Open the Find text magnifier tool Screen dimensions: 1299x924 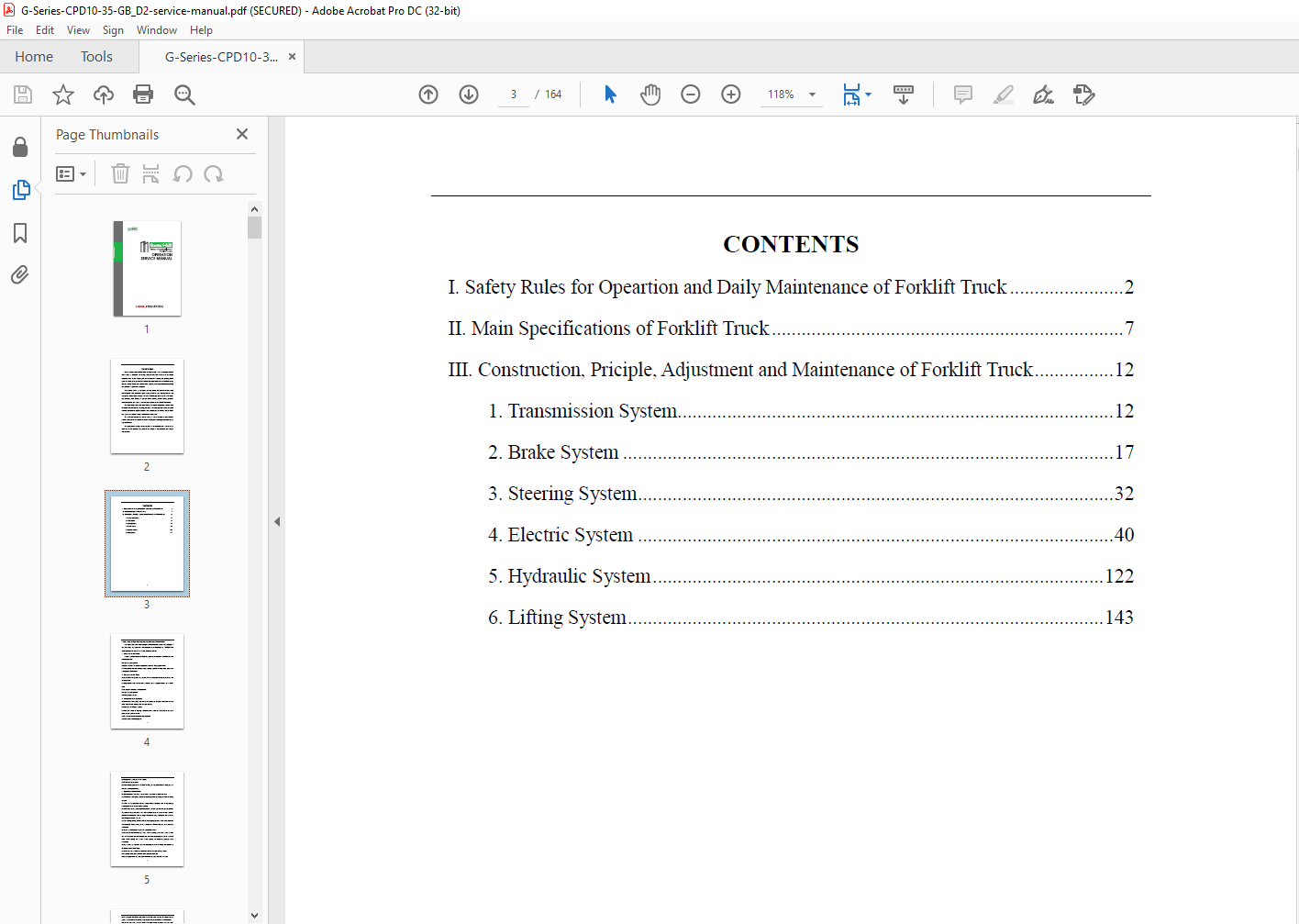tap(184, 95)
